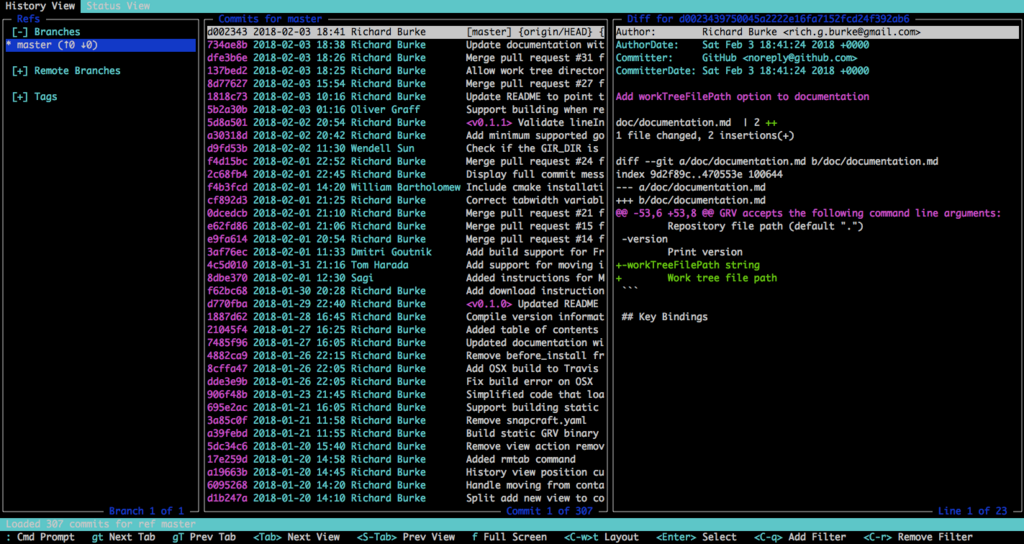This screenshot has height=544, width=1024.
Task: Select commit 137bed2 Allow work tree directory
Action: coord(406,71)
